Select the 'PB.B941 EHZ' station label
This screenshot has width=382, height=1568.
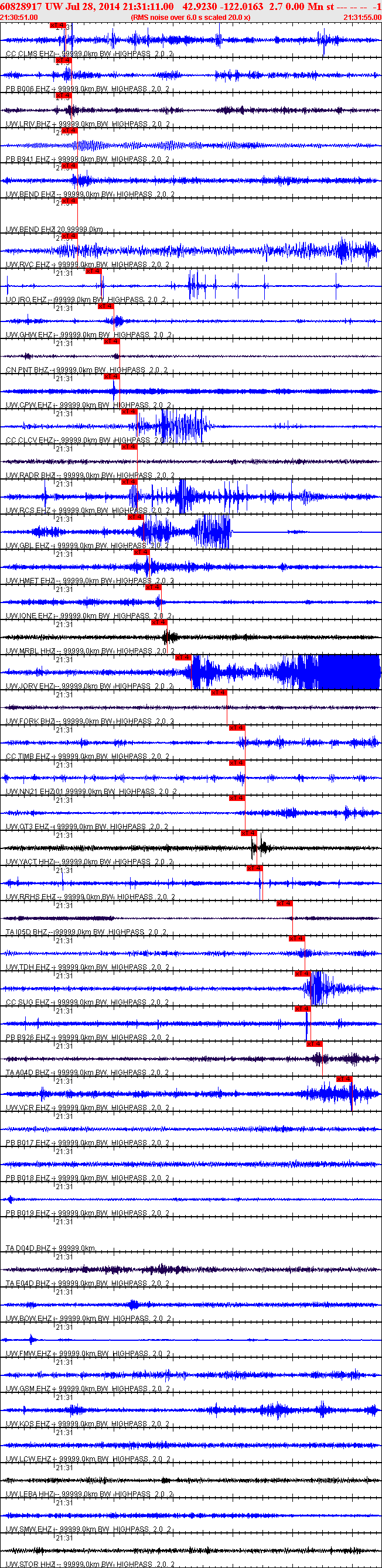[x=28, y=159]
